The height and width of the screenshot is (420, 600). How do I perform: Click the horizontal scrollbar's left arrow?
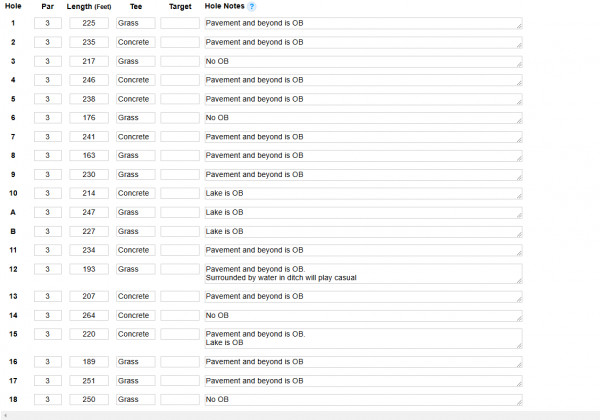(x=5, y=415)
